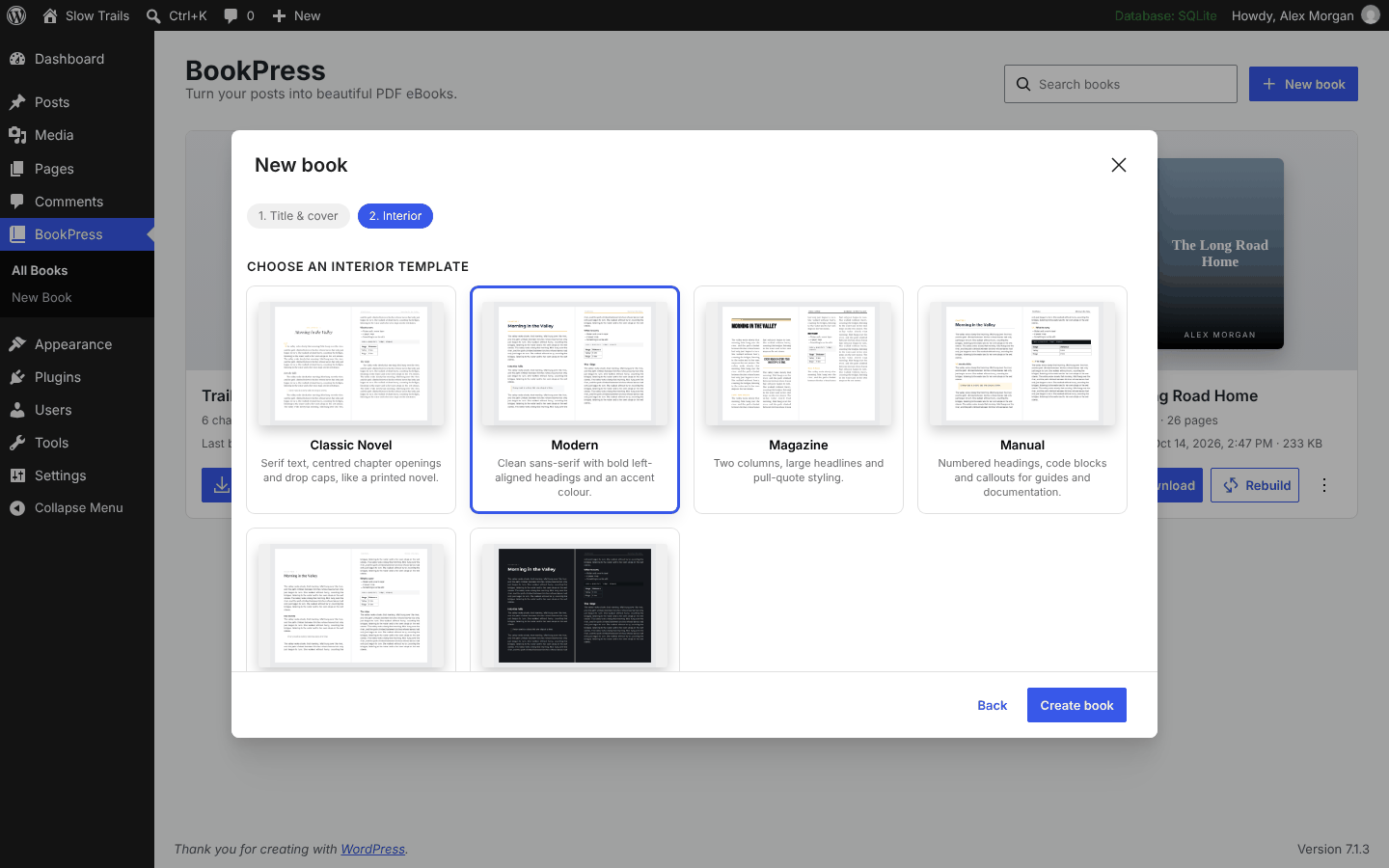Click the Comments speech bubble sidebar icon

click(17, 202)
